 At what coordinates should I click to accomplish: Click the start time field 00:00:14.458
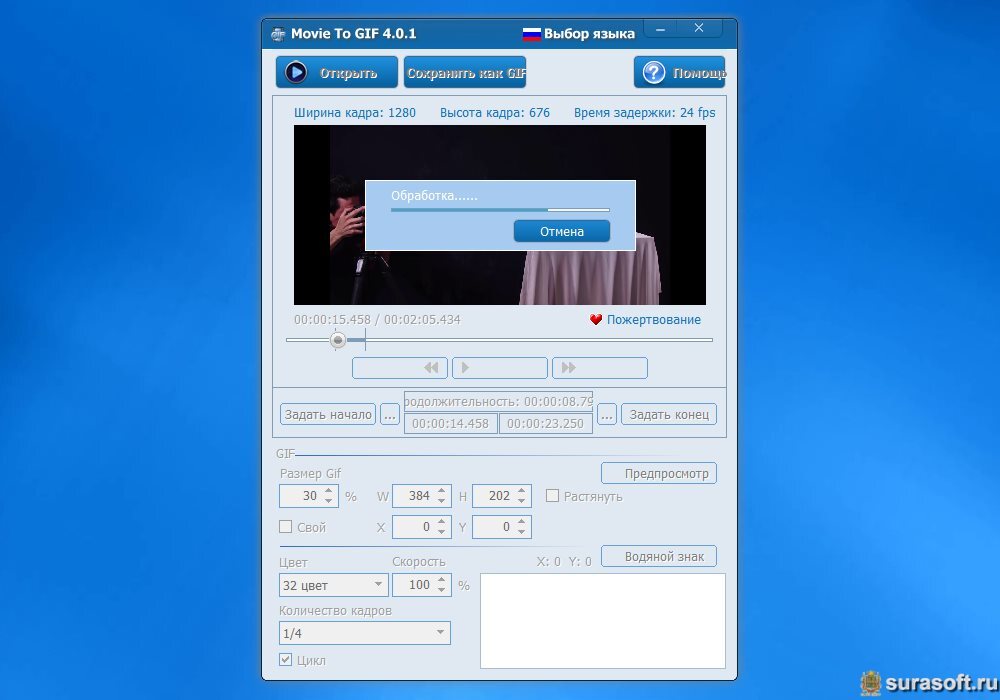[x=450, y=423]
